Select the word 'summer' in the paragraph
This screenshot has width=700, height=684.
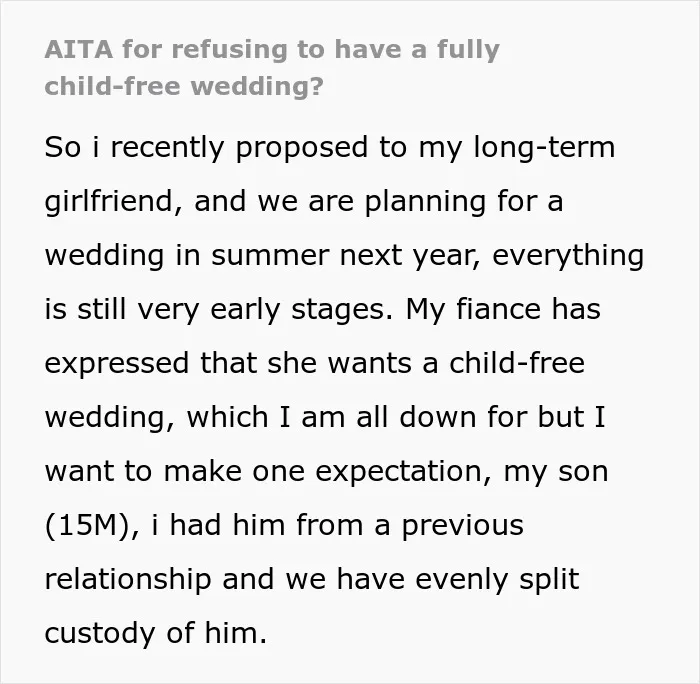(x=270, y=256)
